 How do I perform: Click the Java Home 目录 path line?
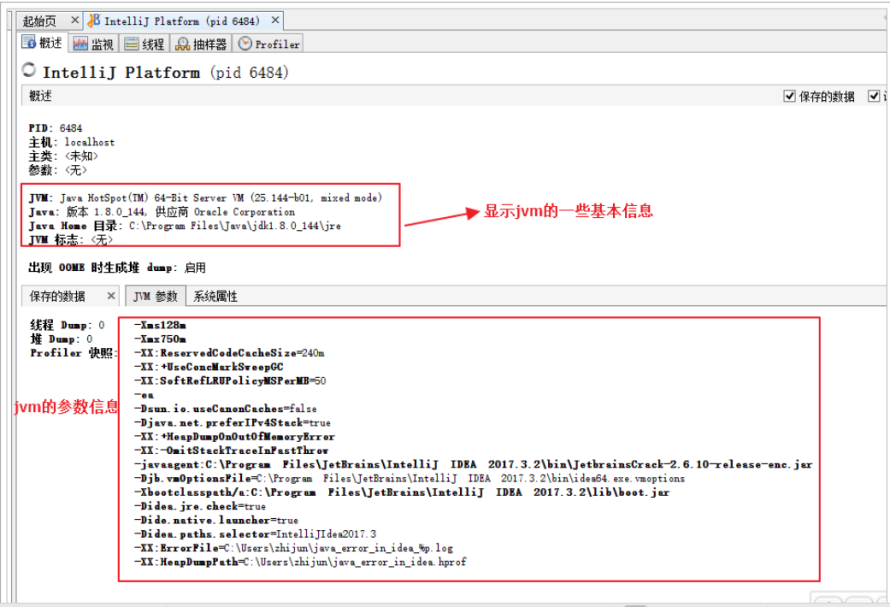pos(184,225)
